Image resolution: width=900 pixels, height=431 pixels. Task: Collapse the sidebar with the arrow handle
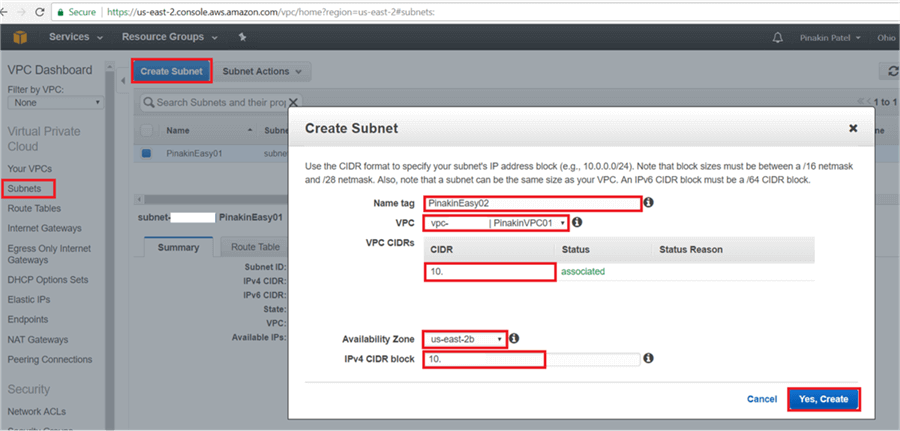[123, 81]
